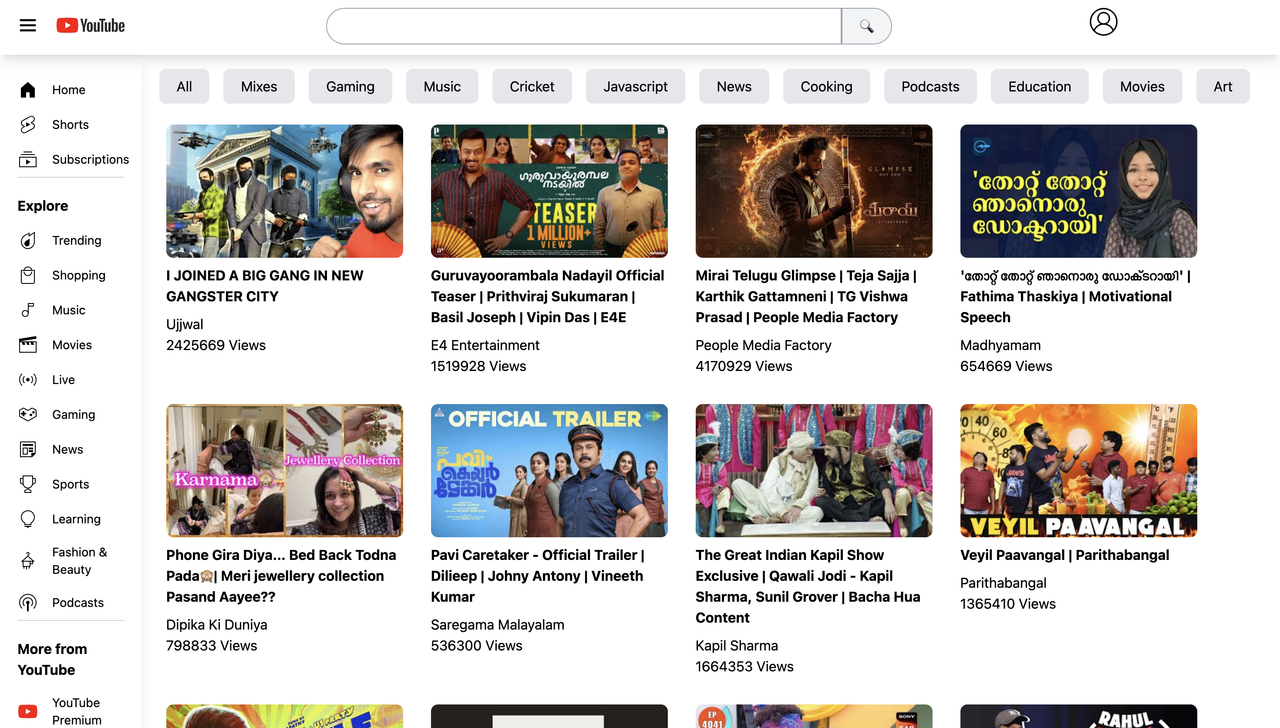Click the Shopping bag icon

[28, 276]
